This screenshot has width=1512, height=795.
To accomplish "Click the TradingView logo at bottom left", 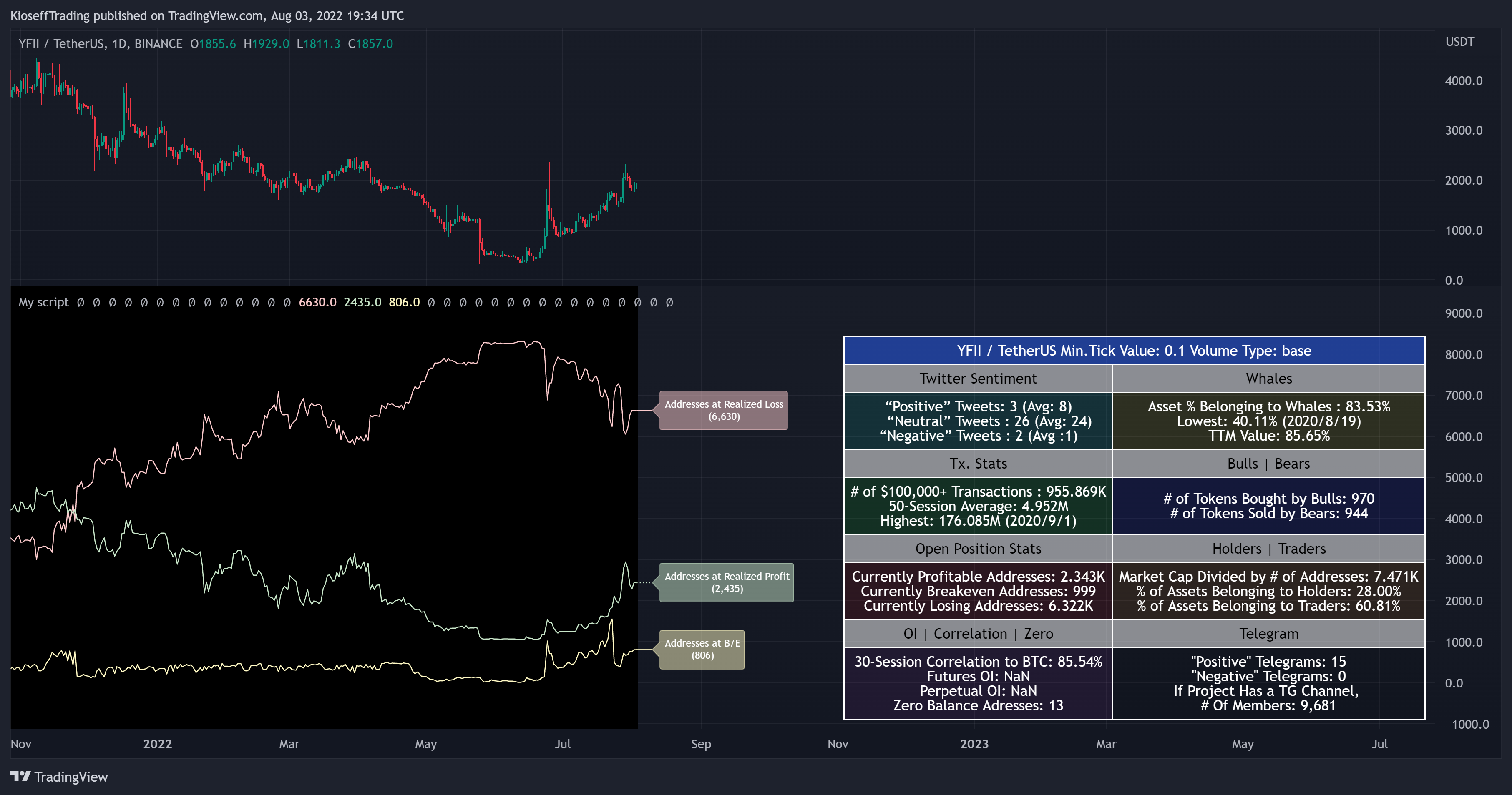I will coord(59,776).
